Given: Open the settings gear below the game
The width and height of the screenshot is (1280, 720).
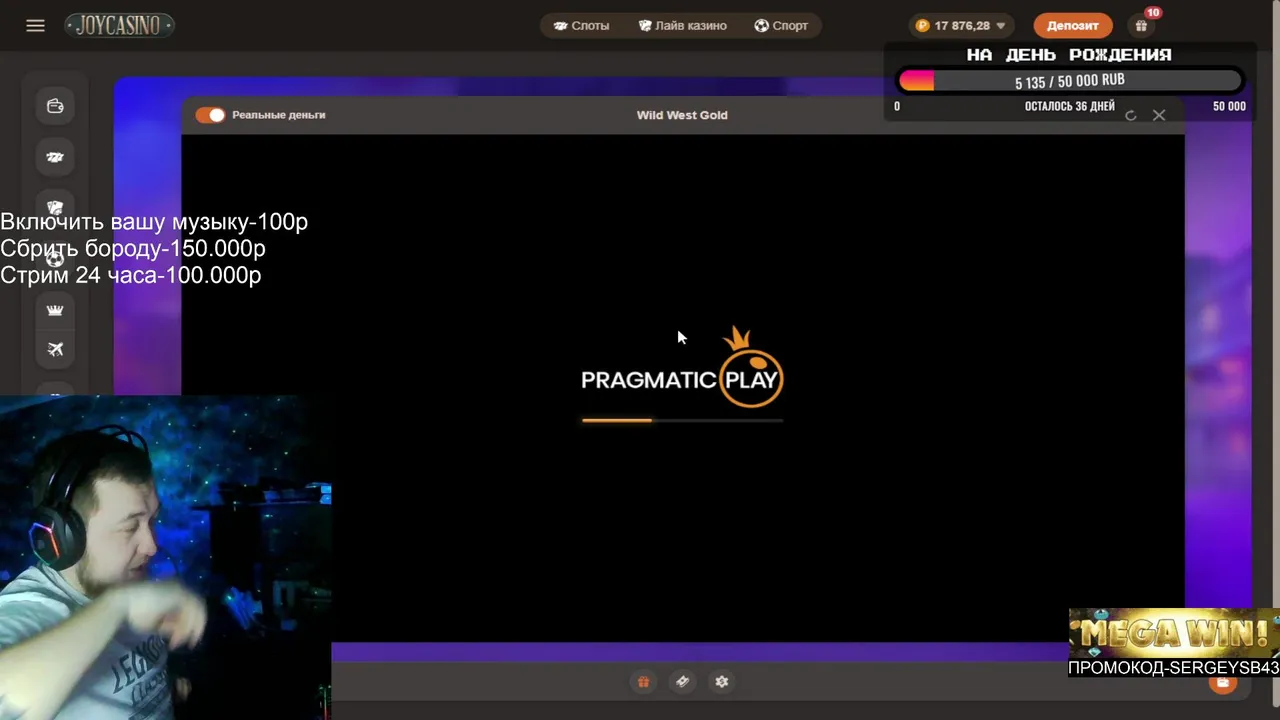Looking at the screenshot, I should coord(722,681).
